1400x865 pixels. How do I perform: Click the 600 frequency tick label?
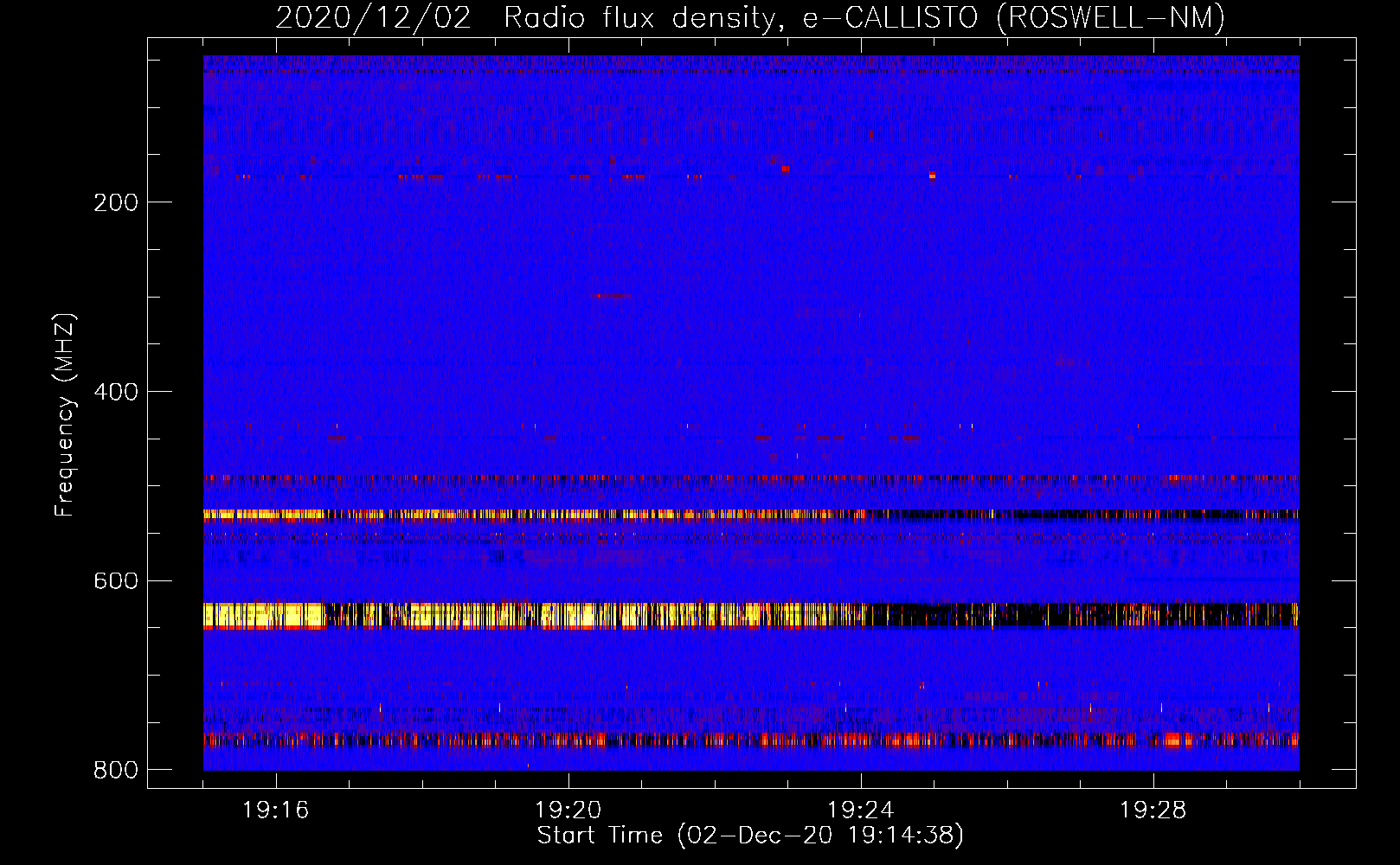[116, 580]
